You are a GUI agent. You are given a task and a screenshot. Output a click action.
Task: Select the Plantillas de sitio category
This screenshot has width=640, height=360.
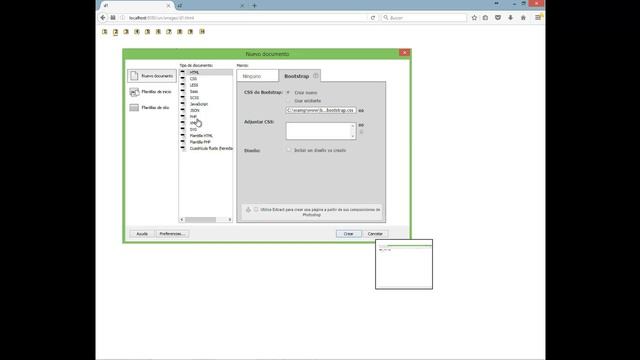point(149,108)
